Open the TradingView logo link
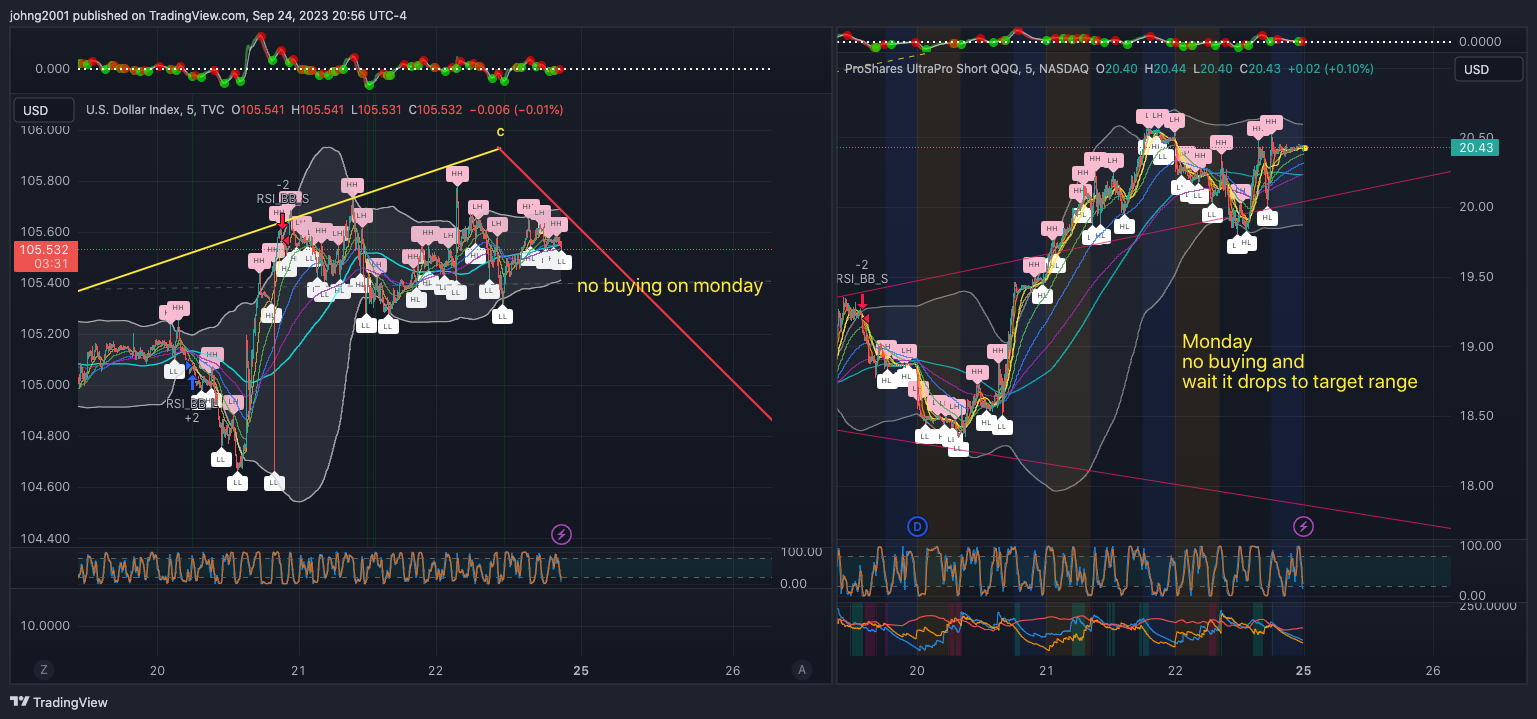 59,702
